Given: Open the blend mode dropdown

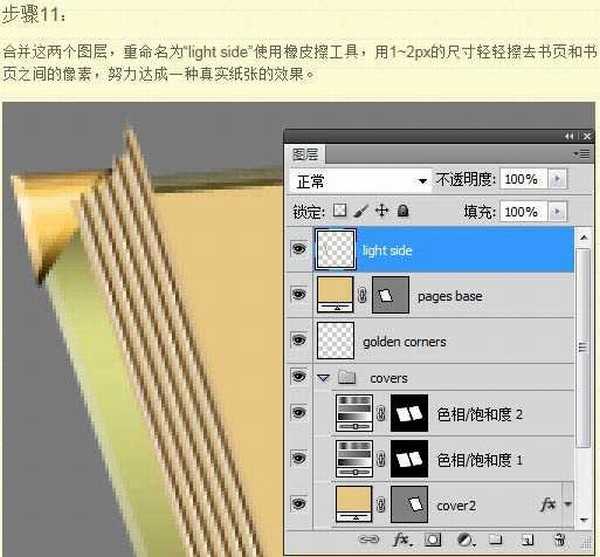Looking at the screenshot, I should 358,180.
